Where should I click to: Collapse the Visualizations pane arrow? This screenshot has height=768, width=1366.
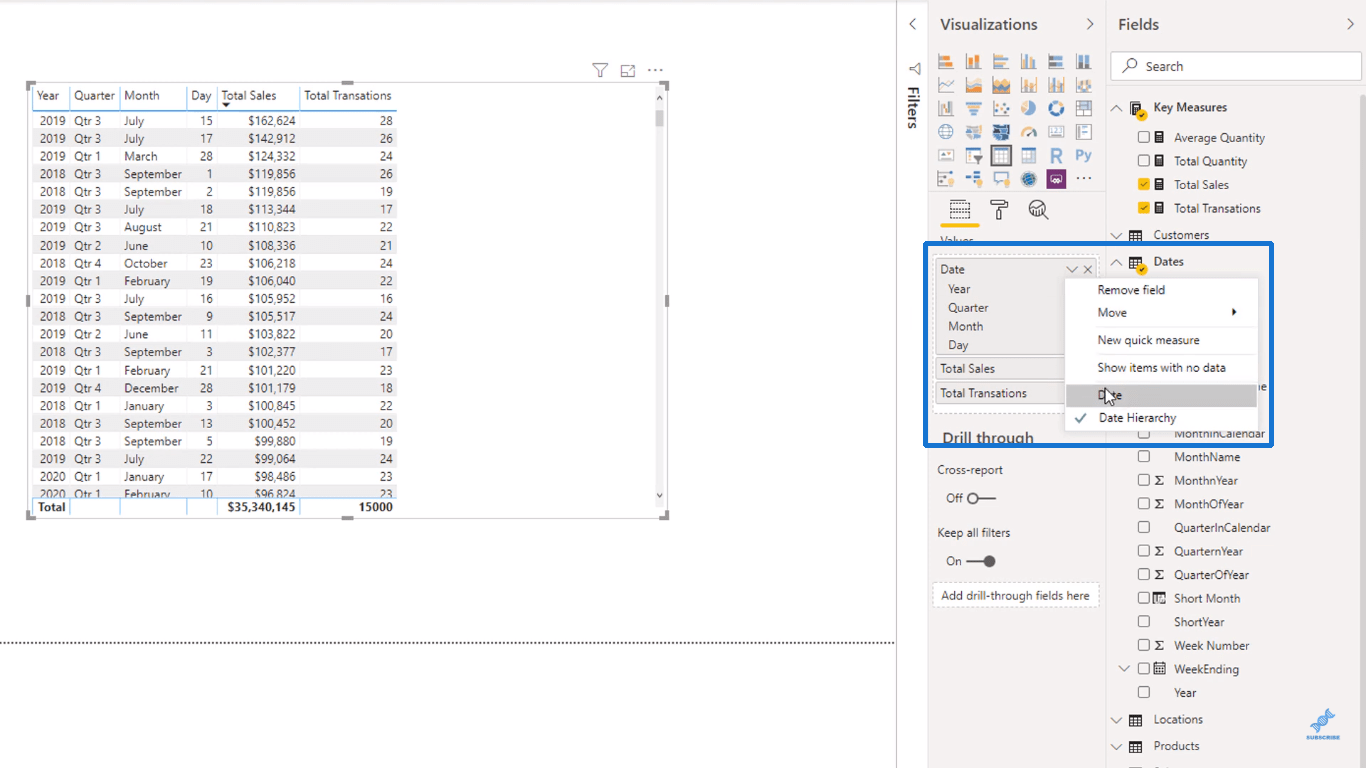pos(1090,24)
